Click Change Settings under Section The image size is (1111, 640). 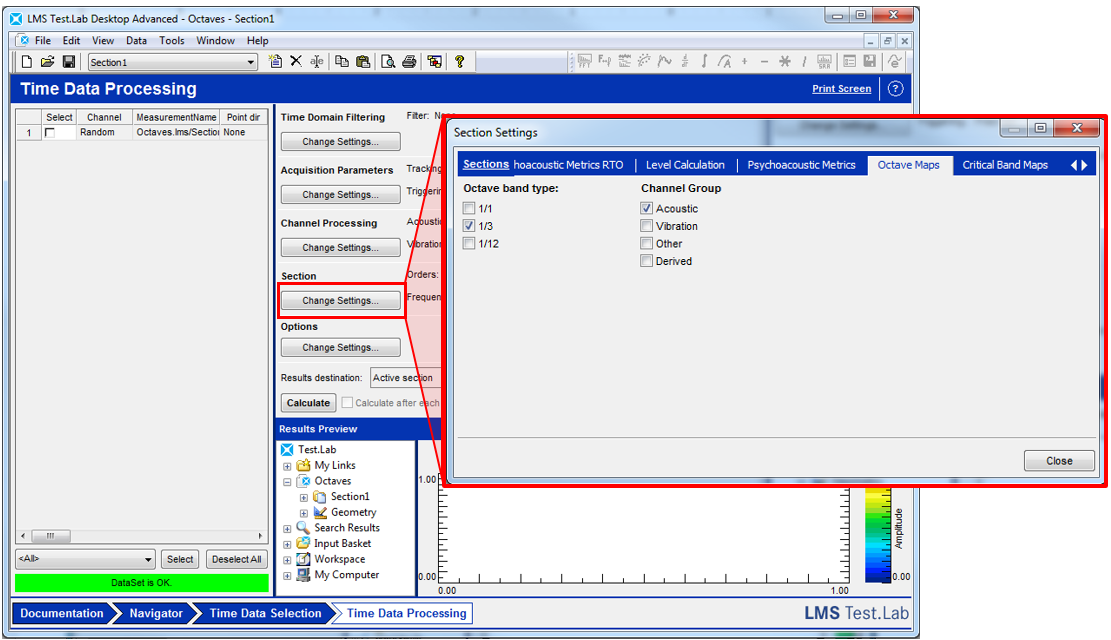(x=341, y=301)
